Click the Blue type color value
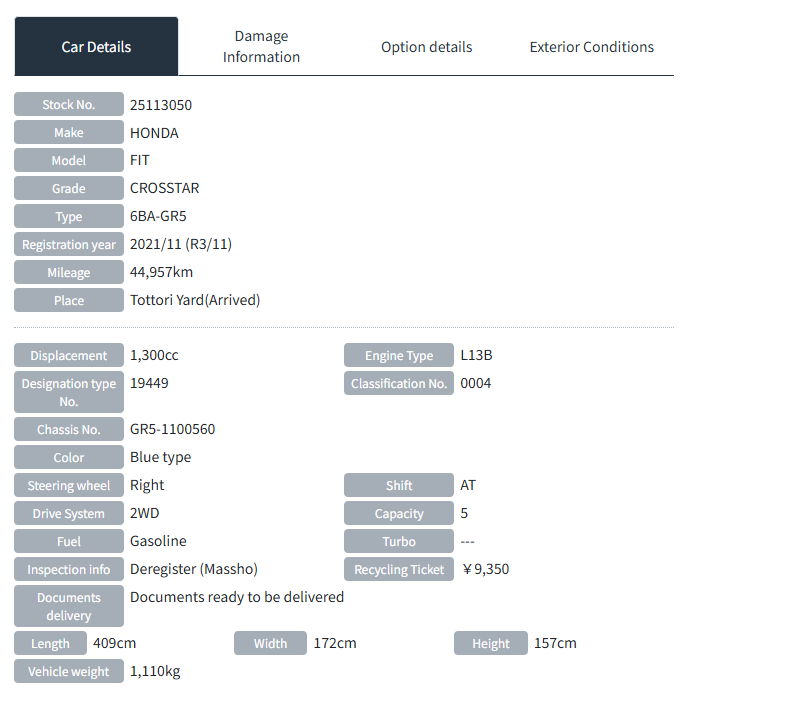The height and width of the screenshot is (722, 812). pyautogui.click(x=160, y=458)
